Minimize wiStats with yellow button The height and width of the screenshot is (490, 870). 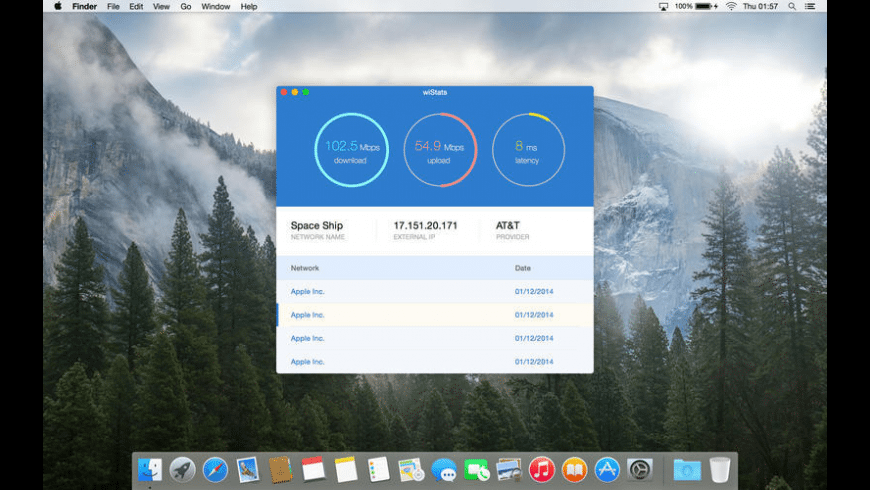pos(295,92)
